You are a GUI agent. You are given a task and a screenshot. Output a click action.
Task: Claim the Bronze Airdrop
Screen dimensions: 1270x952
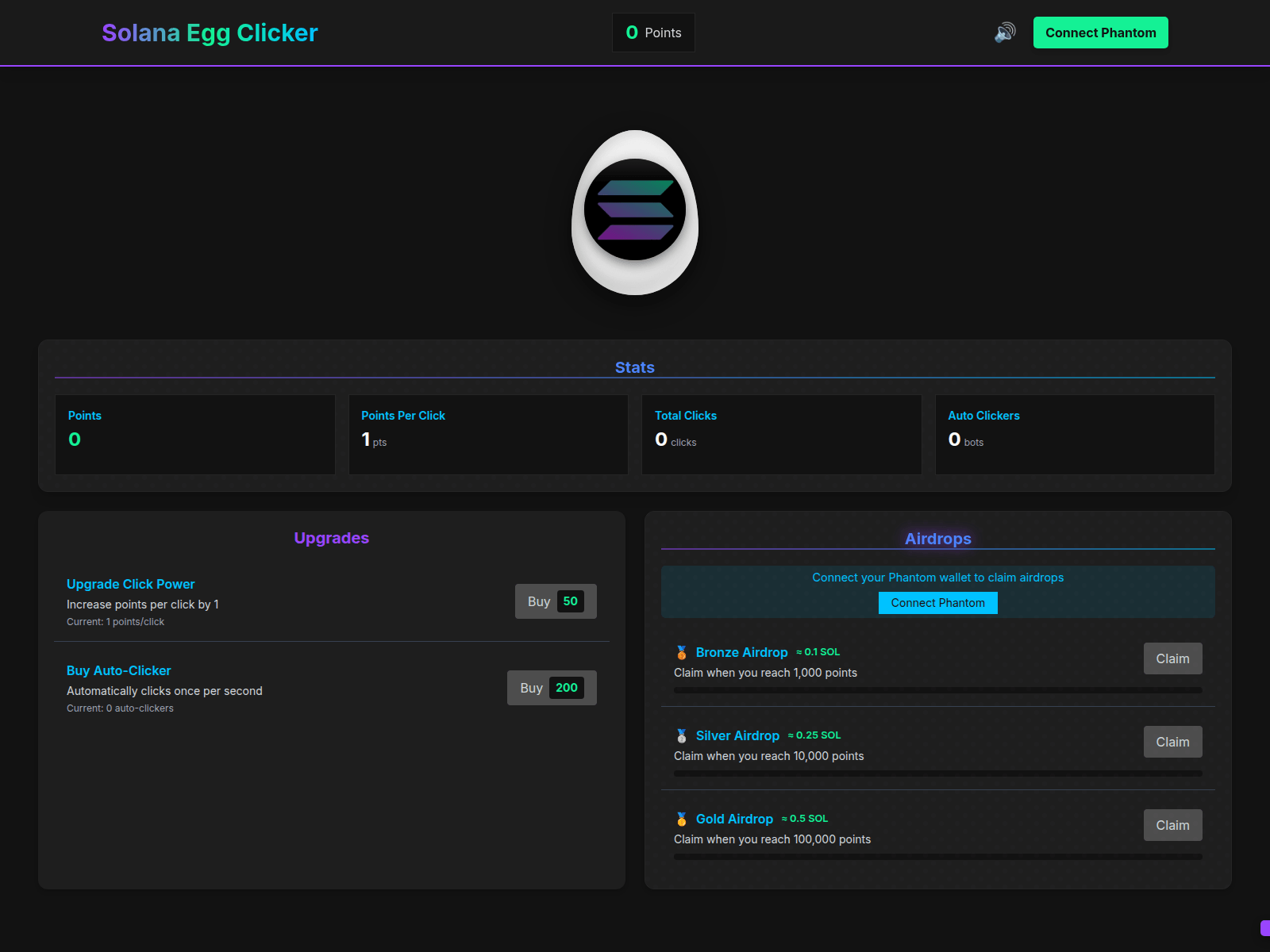coord(1172,658)
